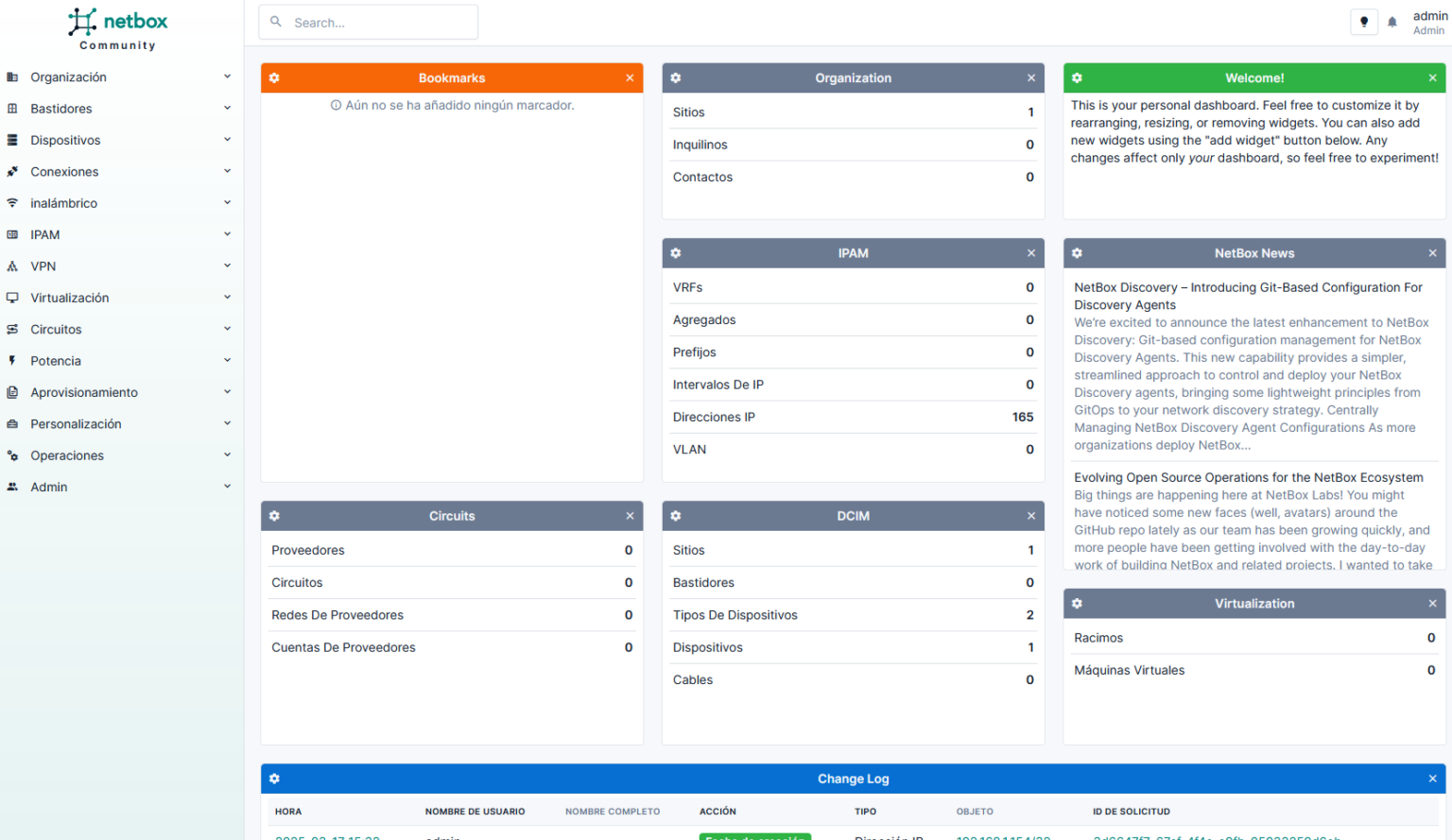
Task: Configure the DCIM widget via gear icon
Action: [x=676, y=516]
